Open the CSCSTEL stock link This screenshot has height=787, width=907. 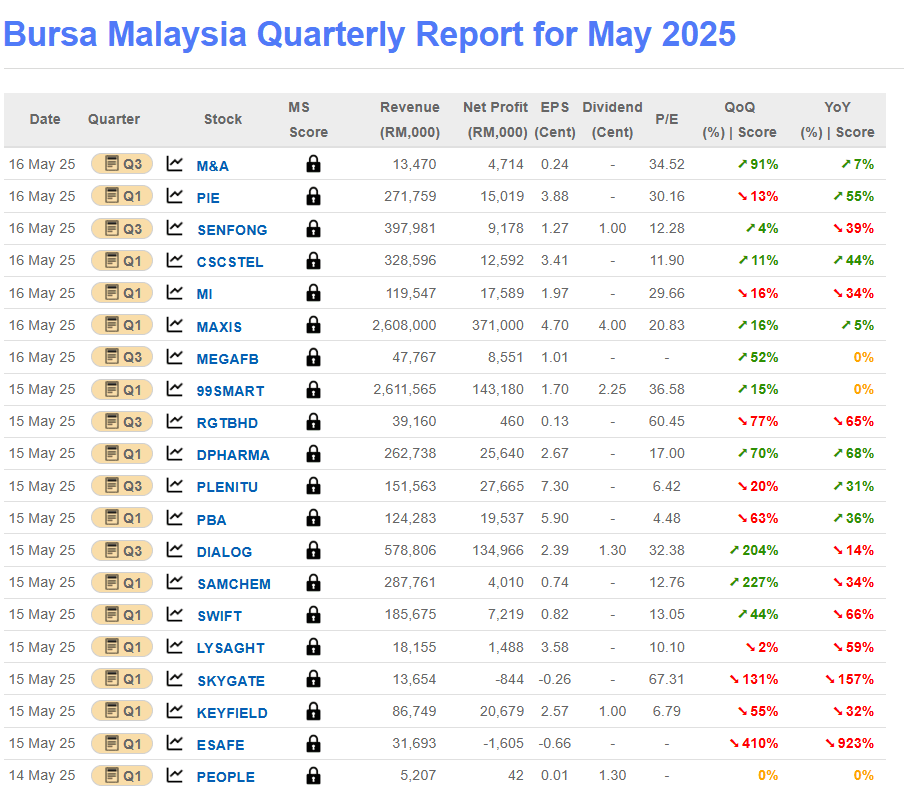232,262
